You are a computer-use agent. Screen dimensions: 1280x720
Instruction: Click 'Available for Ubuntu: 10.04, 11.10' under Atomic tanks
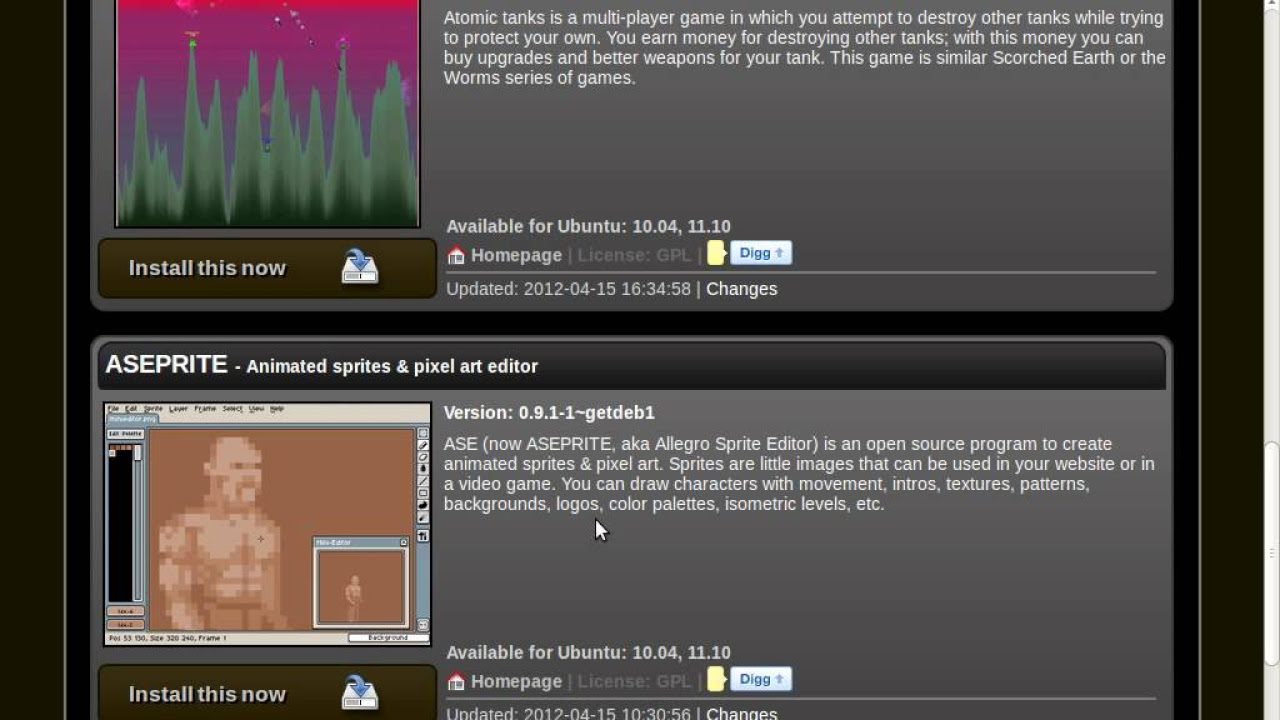(588, 226)
